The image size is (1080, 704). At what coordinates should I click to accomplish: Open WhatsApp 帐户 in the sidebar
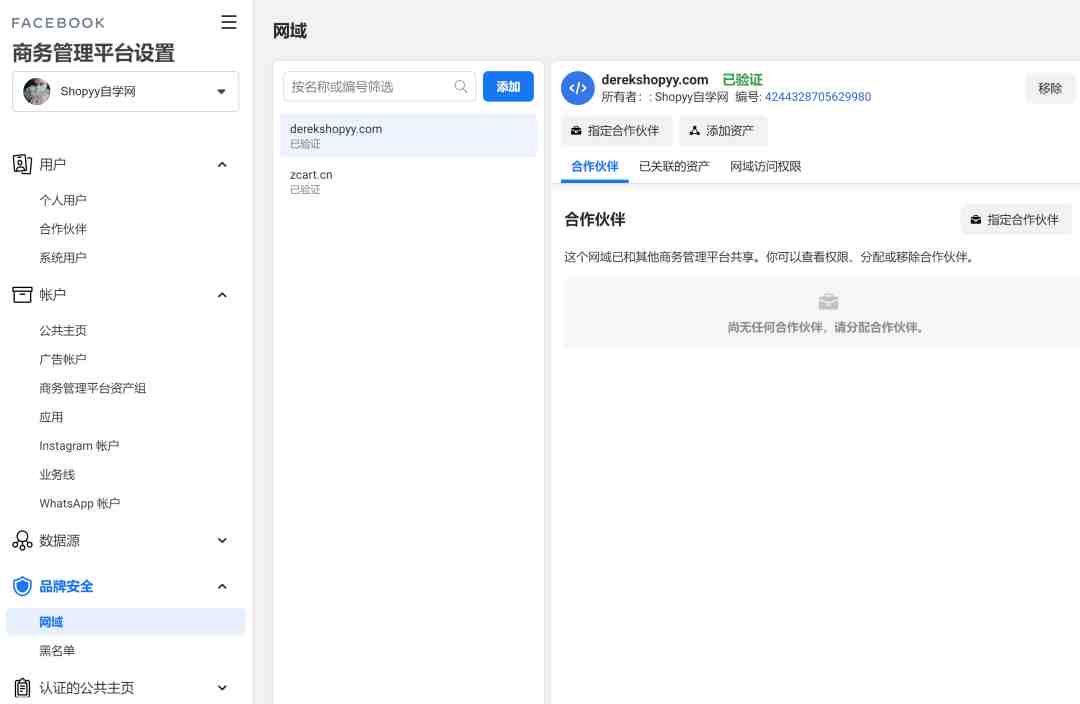(80, 504)
